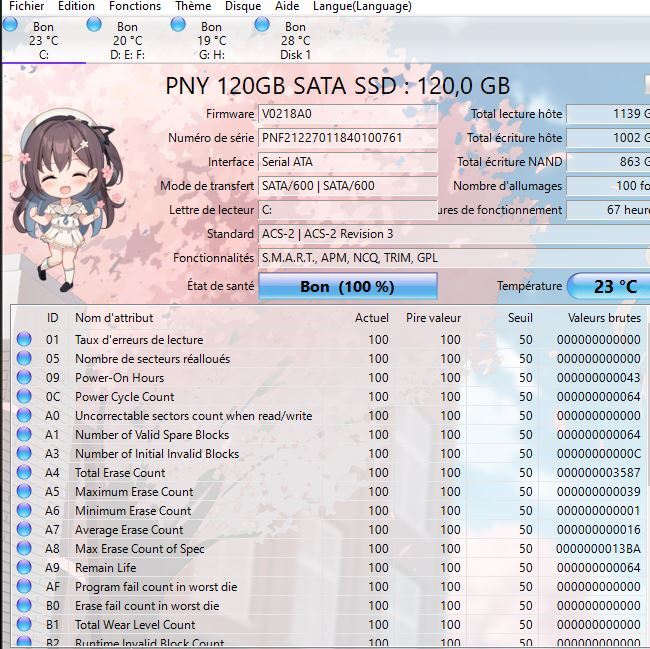The width and height of the screenshot is (650, 649).
Task: Click the blue status orb for D: E: F:
Action: [94, 24]
